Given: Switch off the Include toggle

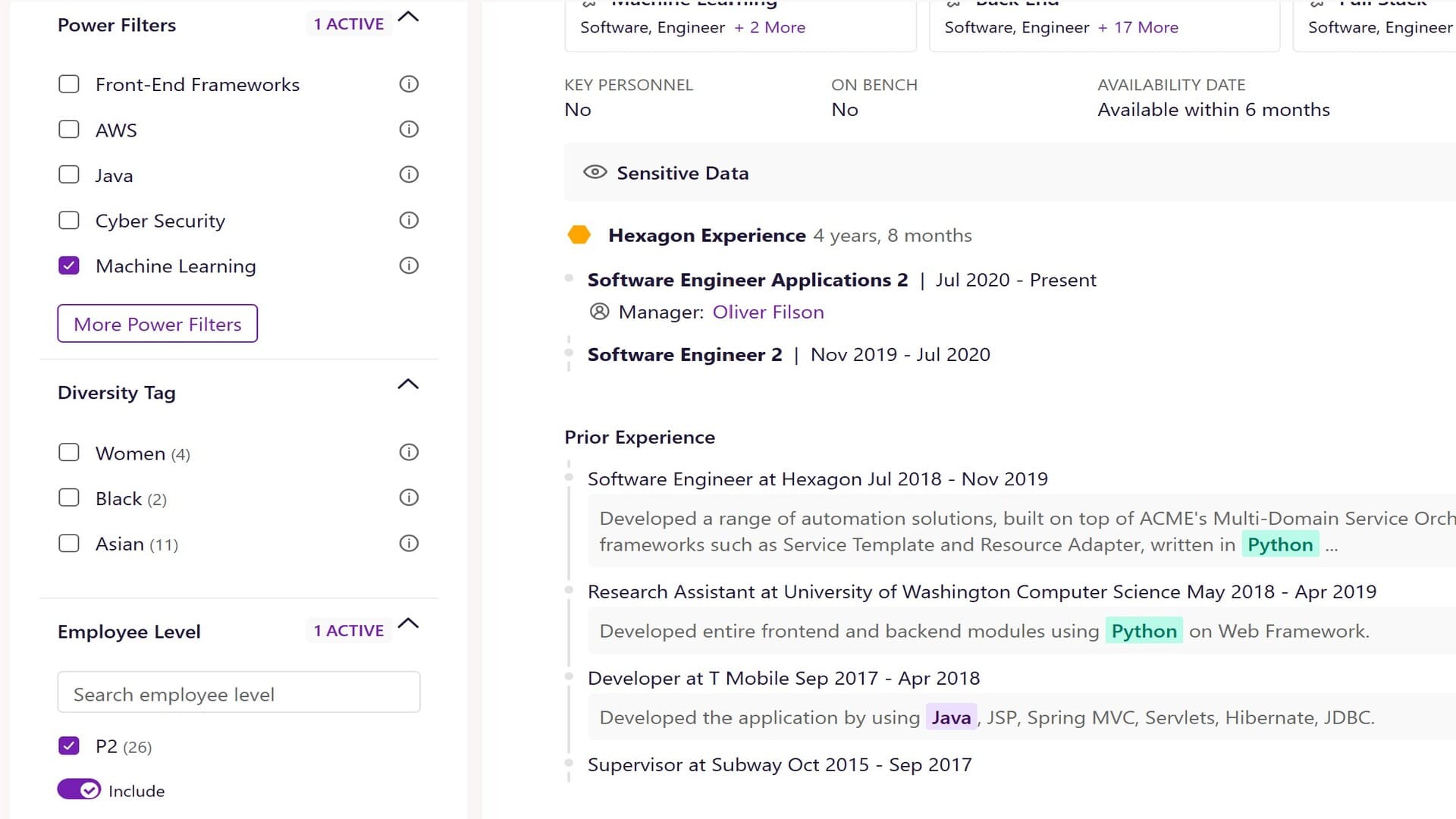Looking at the screenshot, I should point(79,789).
